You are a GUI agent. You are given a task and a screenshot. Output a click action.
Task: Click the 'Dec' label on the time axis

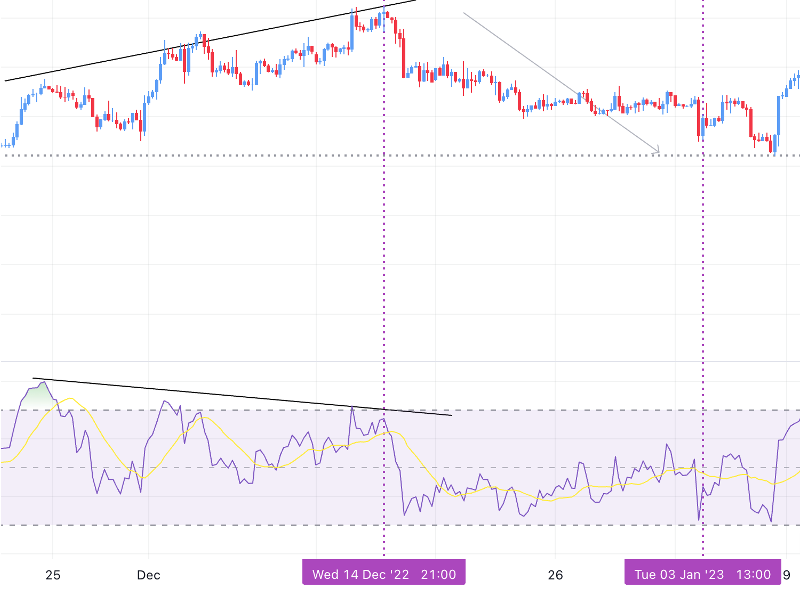click(148, 575)
